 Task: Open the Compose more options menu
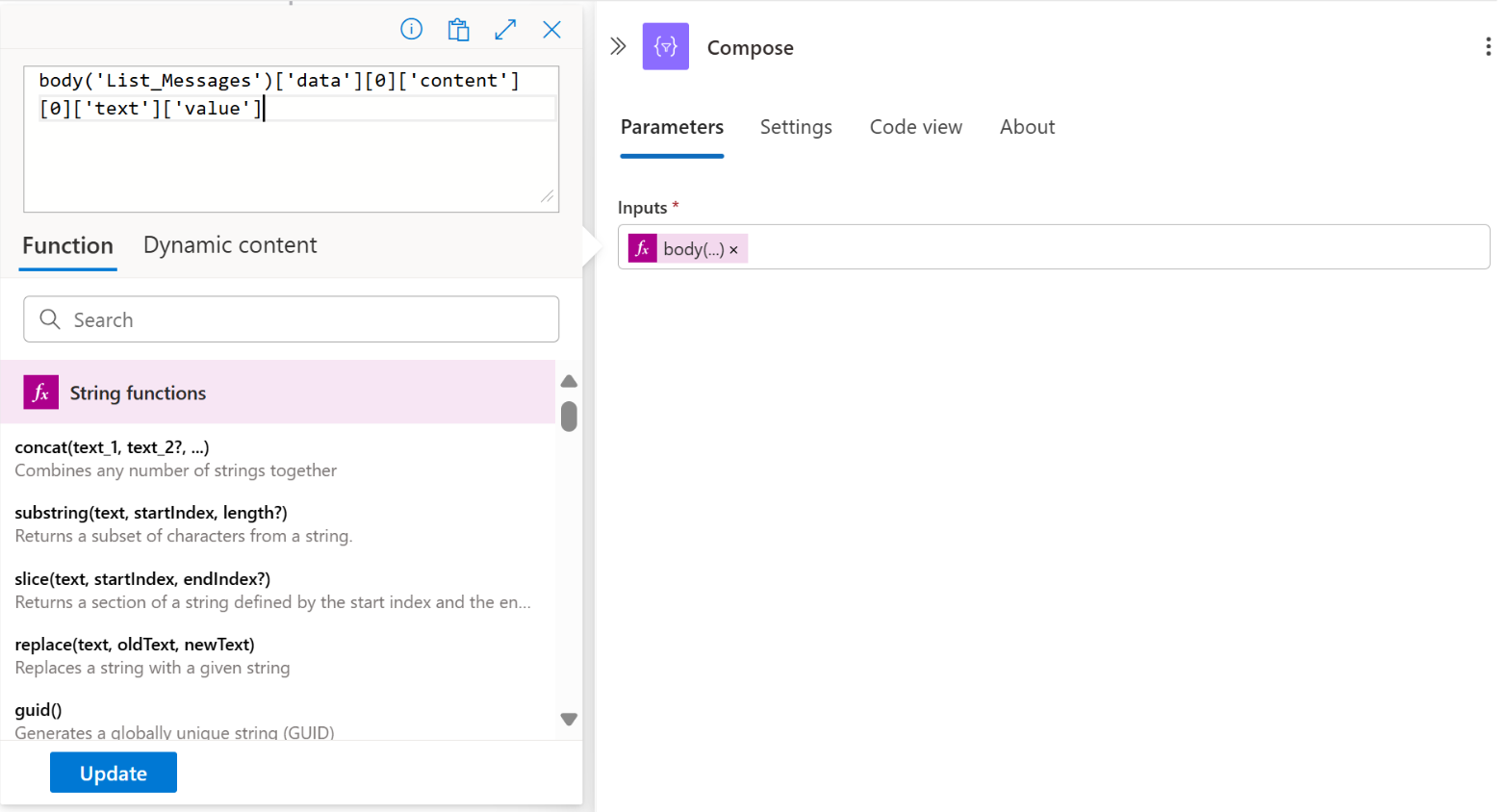(1487, 46)
